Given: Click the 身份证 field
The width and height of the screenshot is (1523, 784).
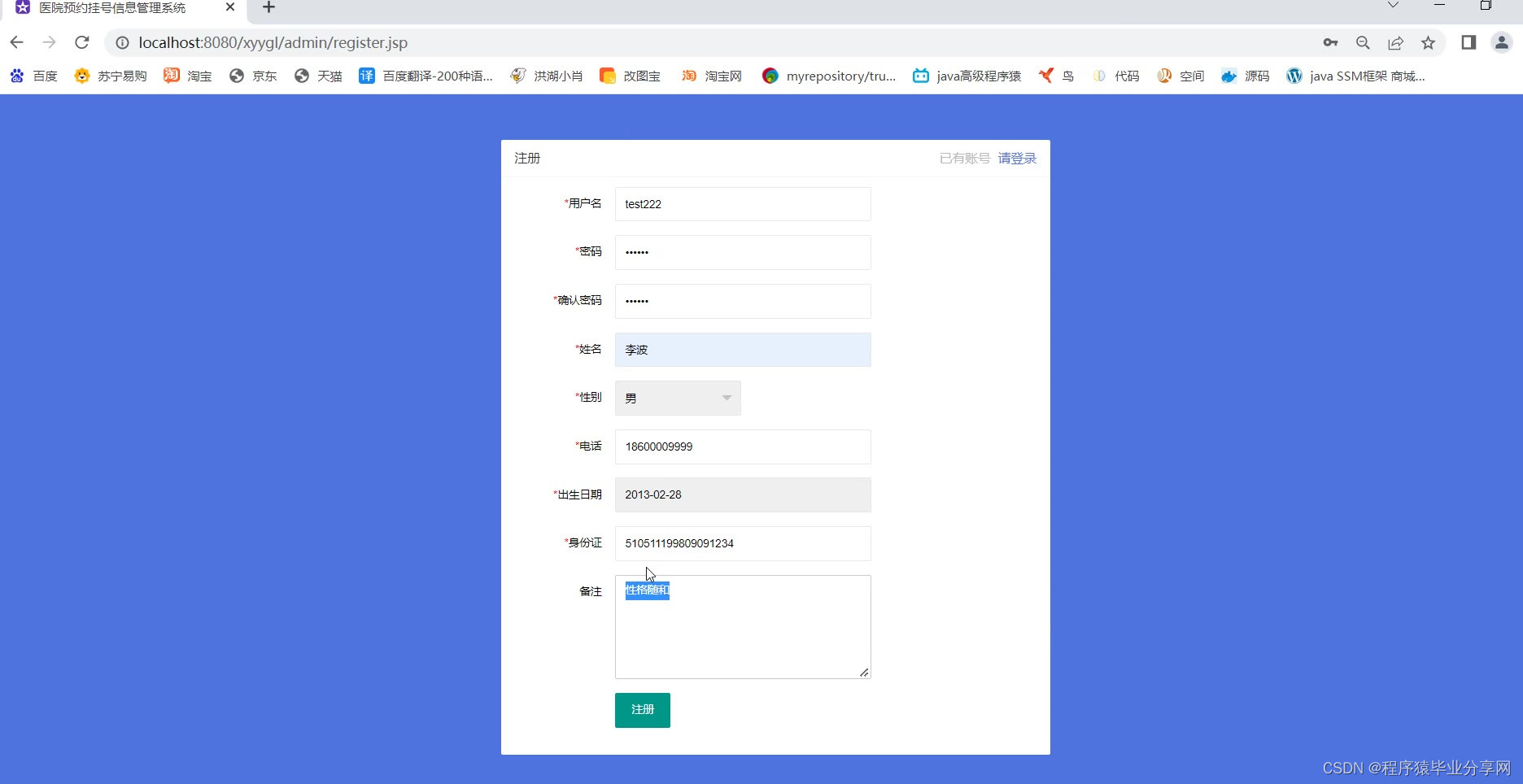Looking at the screenshot, I should coord(743,543).
